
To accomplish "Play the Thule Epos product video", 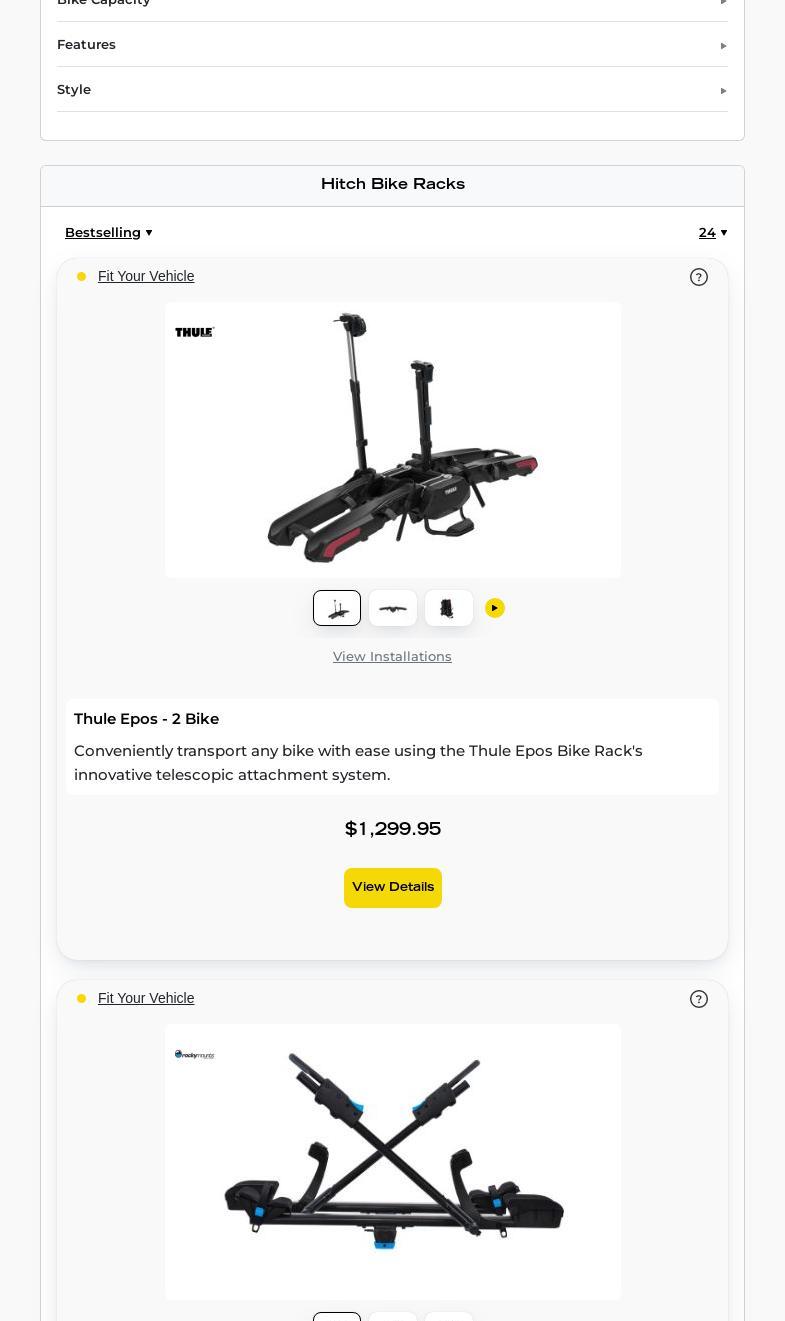I will pos(495,608).
